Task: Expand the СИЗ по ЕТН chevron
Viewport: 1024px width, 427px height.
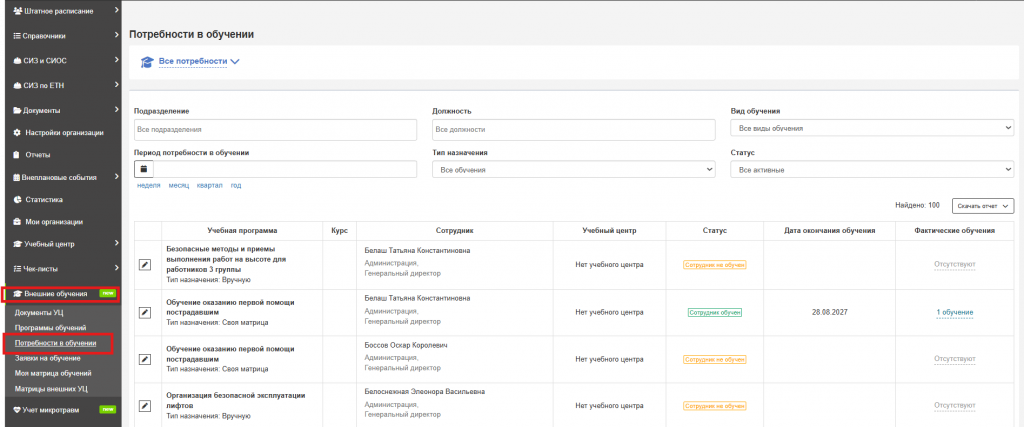Action: click(x=116, y=84)
